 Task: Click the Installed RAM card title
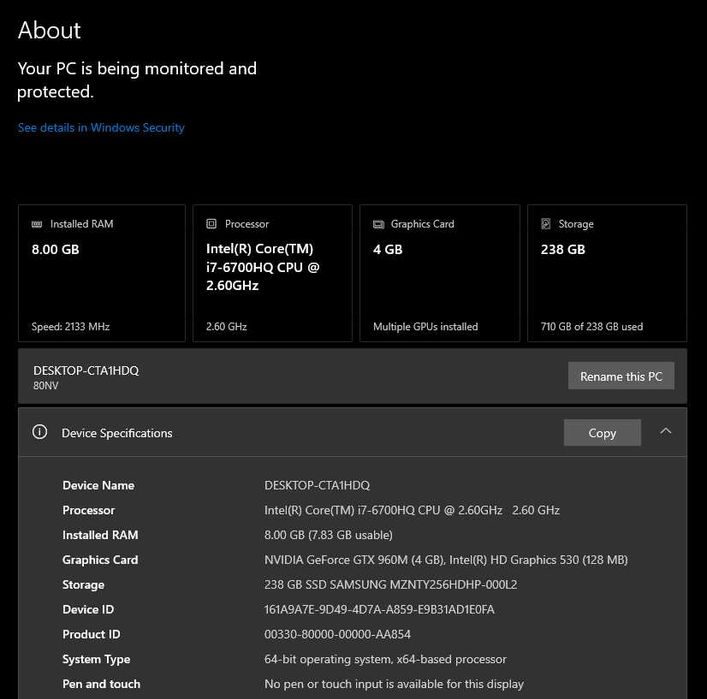tap(82, 224)
